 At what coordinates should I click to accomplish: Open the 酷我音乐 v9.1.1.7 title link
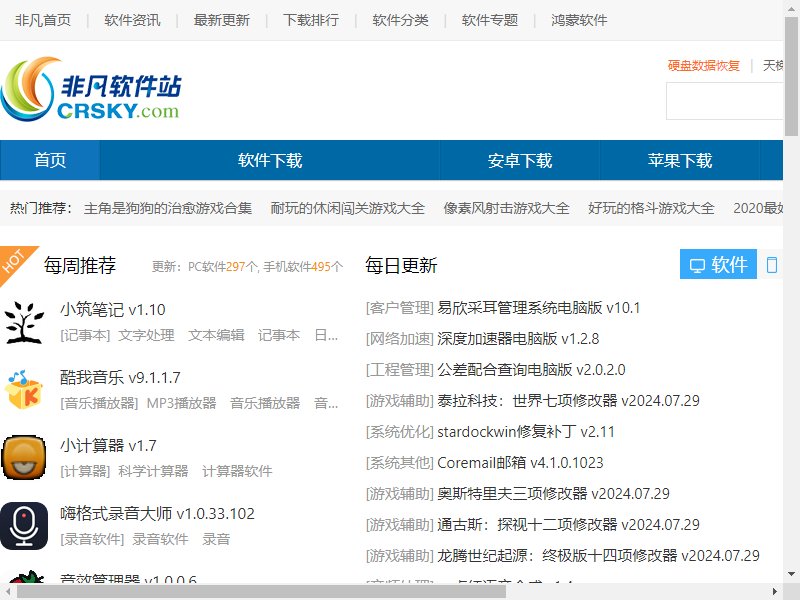point(120,377)
